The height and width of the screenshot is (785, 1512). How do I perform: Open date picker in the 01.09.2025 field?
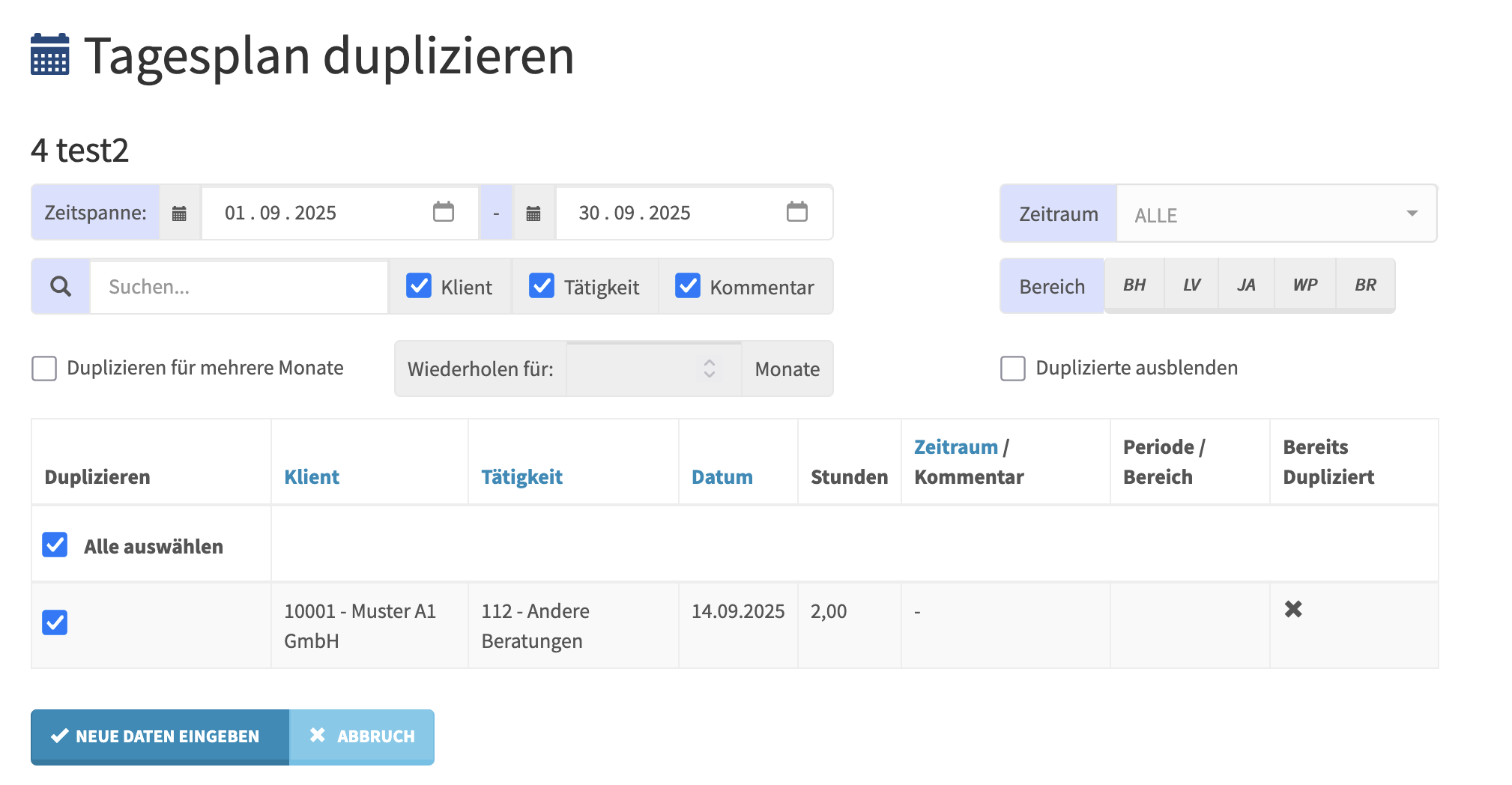[443, 212]
